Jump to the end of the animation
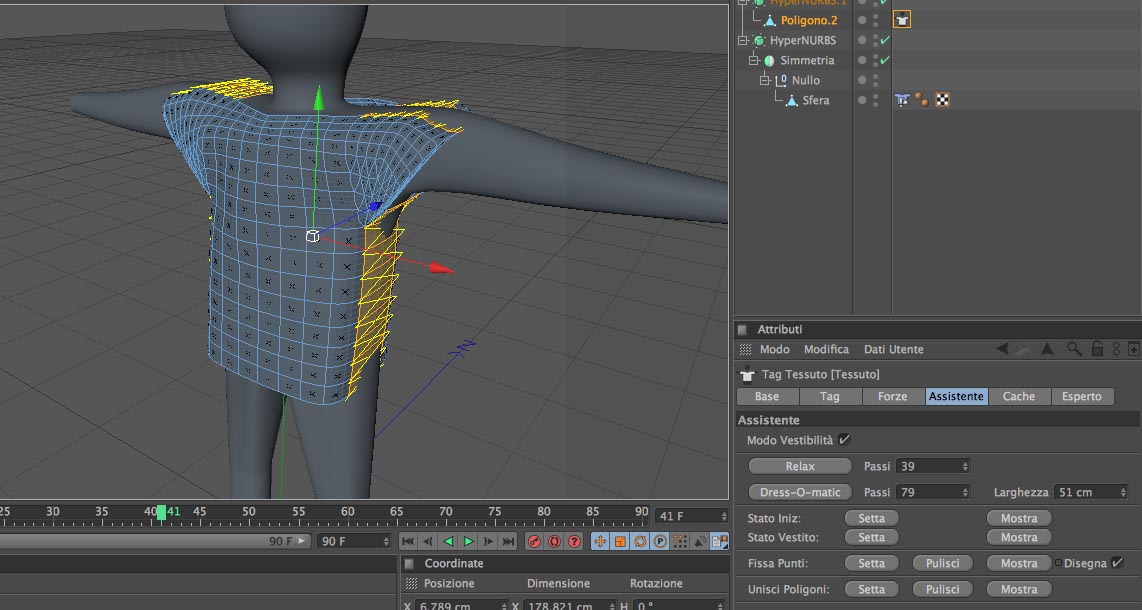The image size is (1142, 610). (509, 541)
